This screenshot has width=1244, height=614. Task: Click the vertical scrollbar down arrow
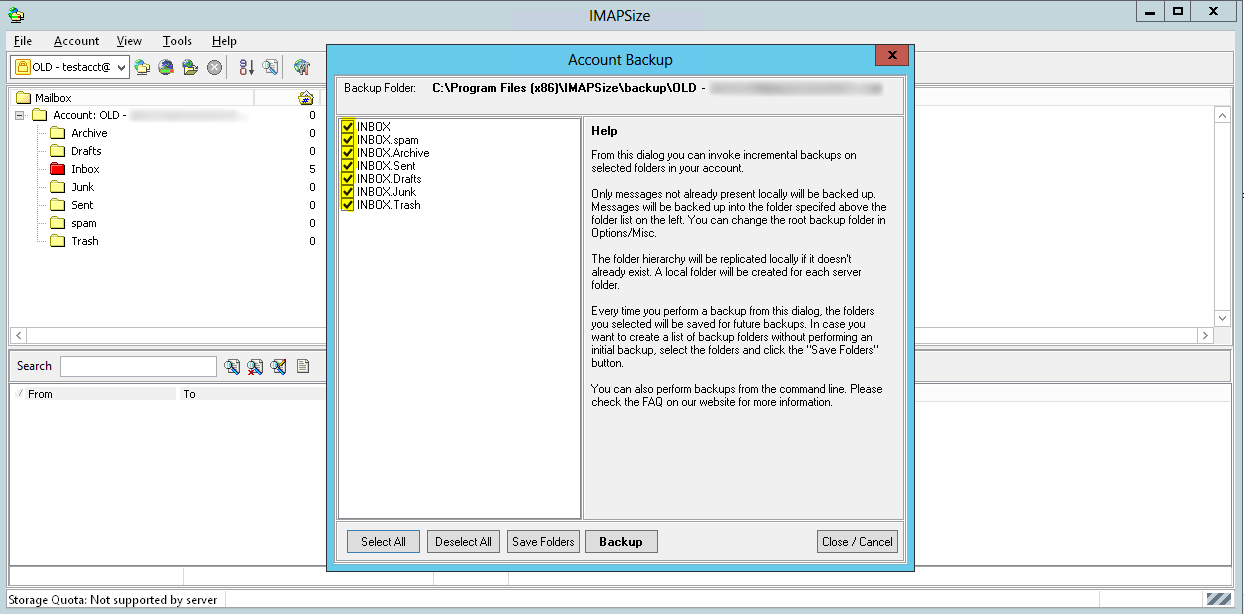[x=1222, y=318]
